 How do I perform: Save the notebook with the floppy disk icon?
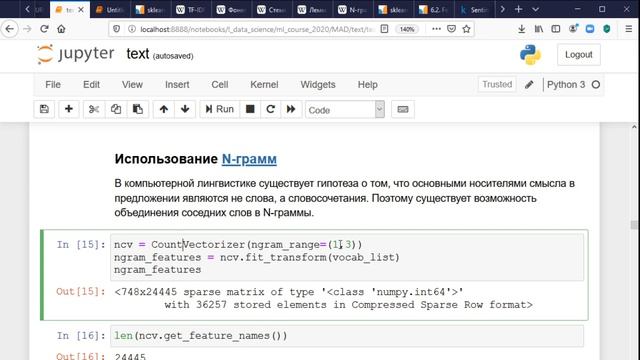tap(44, 109)
